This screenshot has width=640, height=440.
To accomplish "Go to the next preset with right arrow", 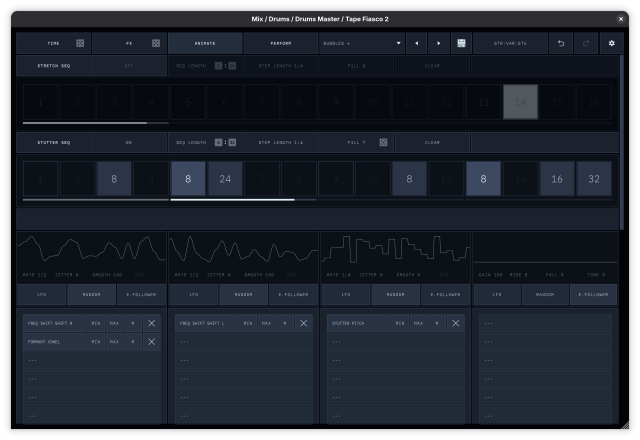I will point(439,43).
